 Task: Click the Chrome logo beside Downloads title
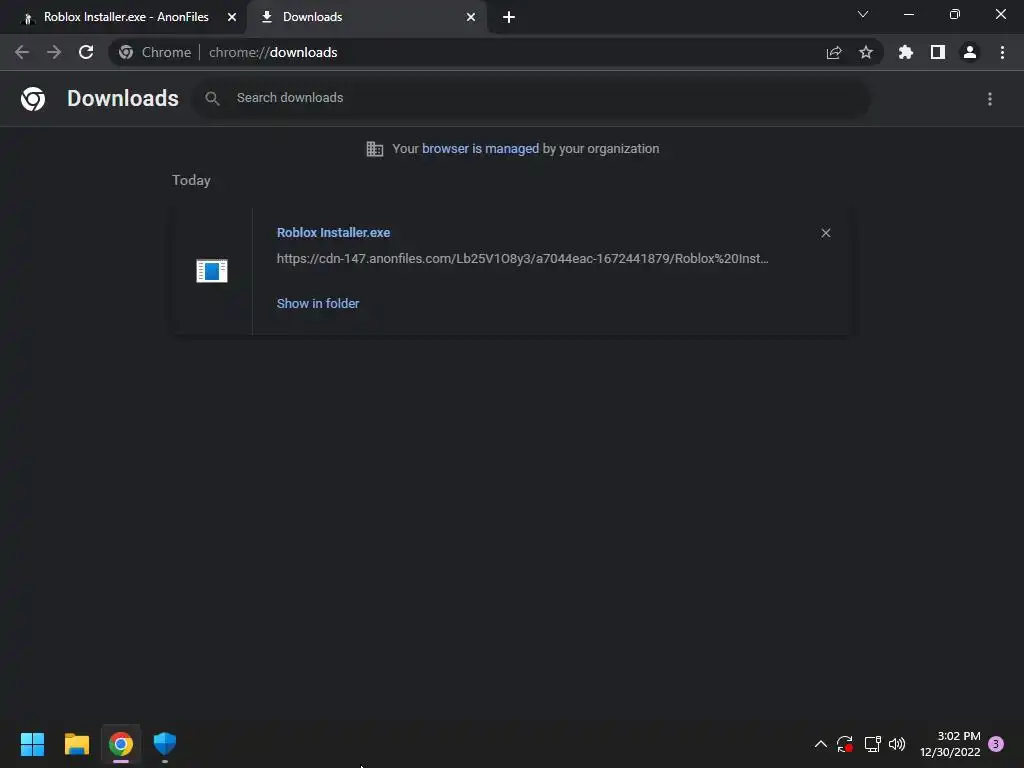[33, 99]
